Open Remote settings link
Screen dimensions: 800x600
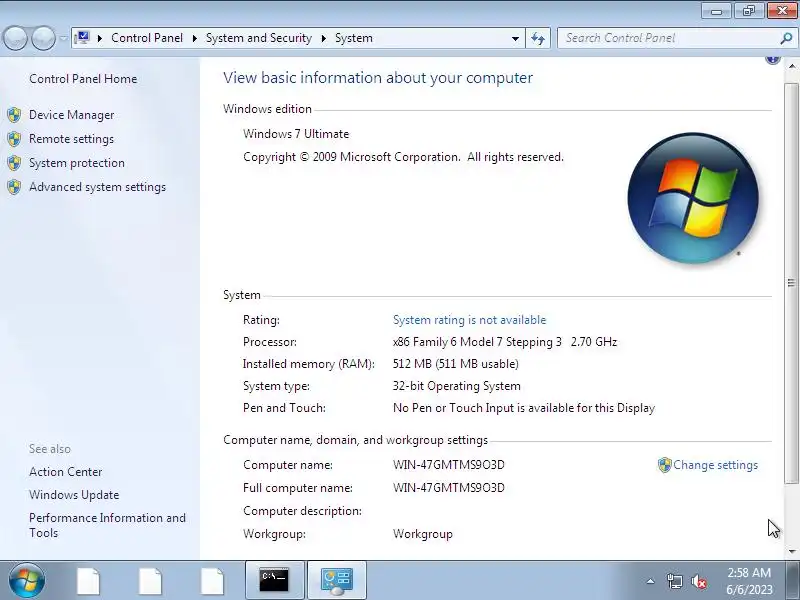71,139
